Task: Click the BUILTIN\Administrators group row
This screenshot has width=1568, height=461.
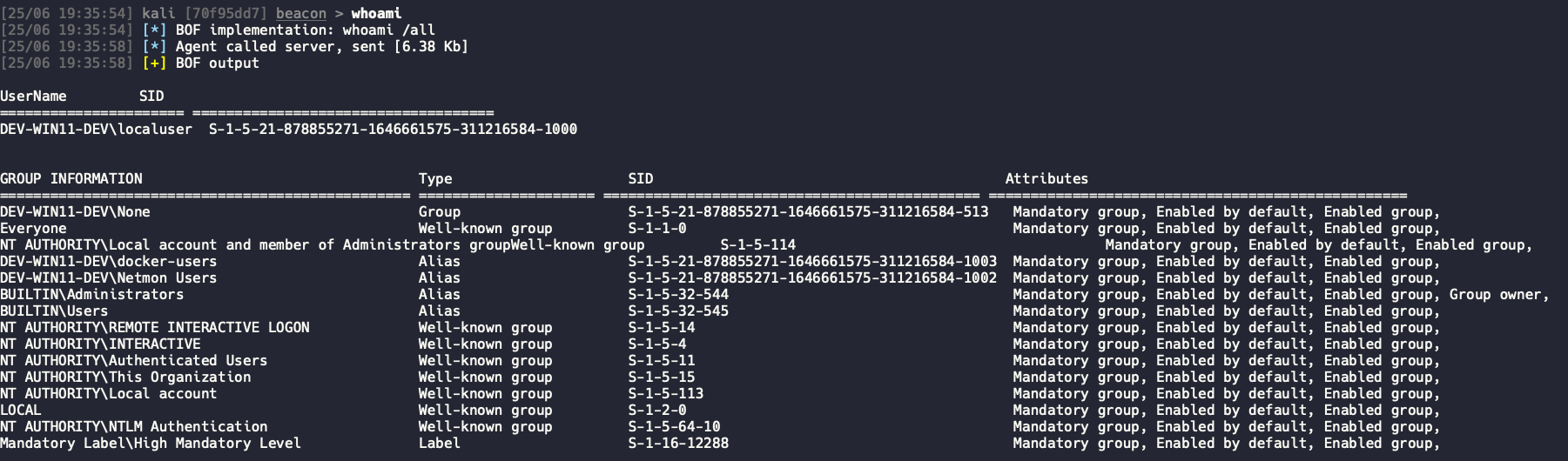Action: tap(775, 294)
